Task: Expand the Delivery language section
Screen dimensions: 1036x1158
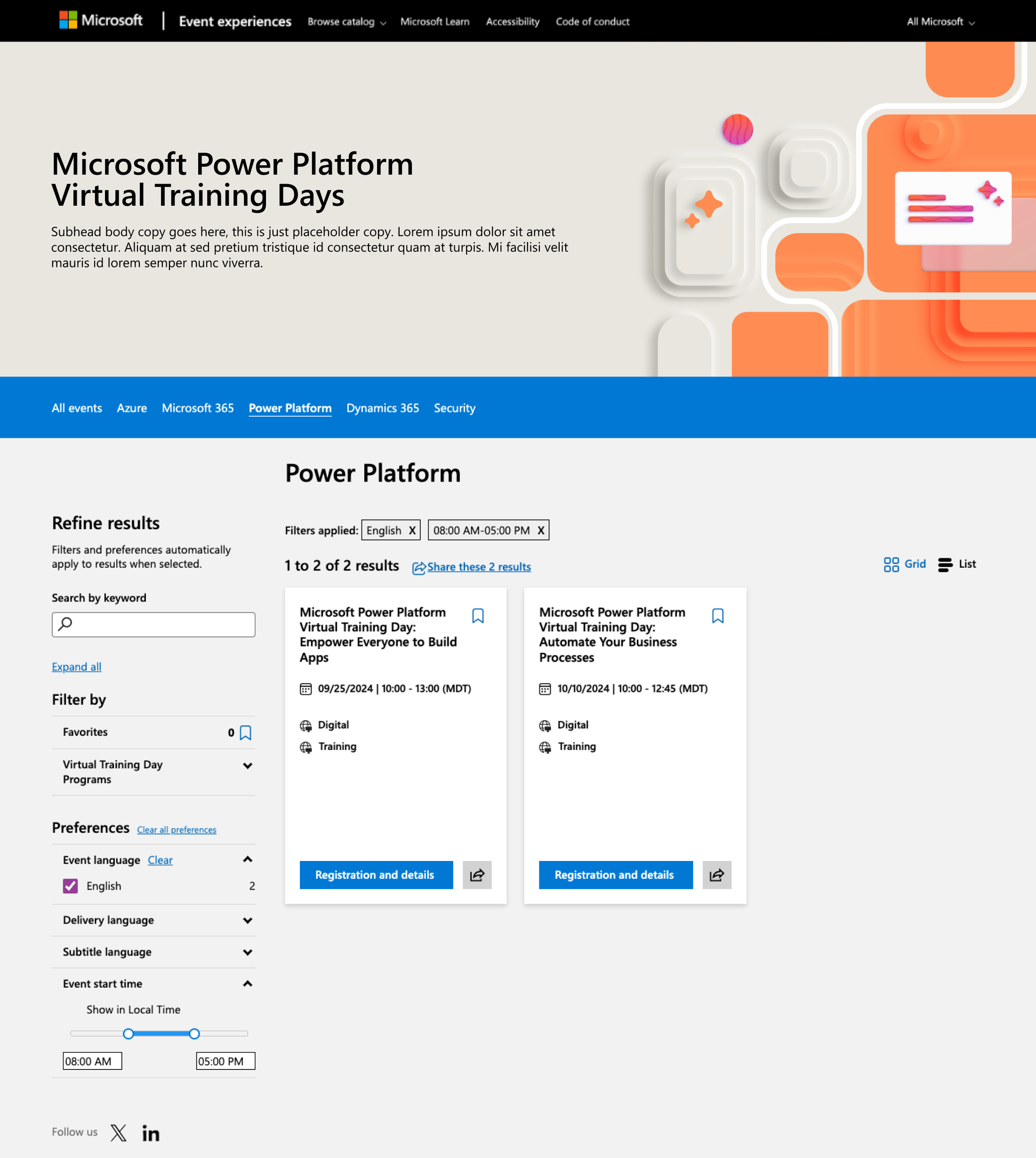Action: pyautogui.click(x=247, y=920)
